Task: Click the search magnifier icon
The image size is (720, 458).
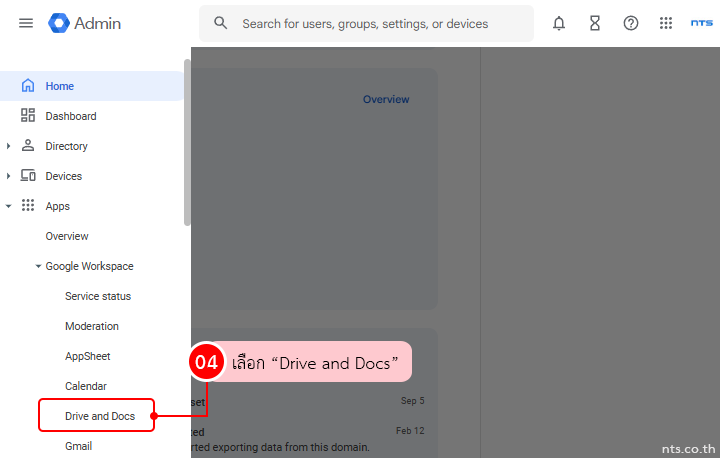Action: [221, 23]
